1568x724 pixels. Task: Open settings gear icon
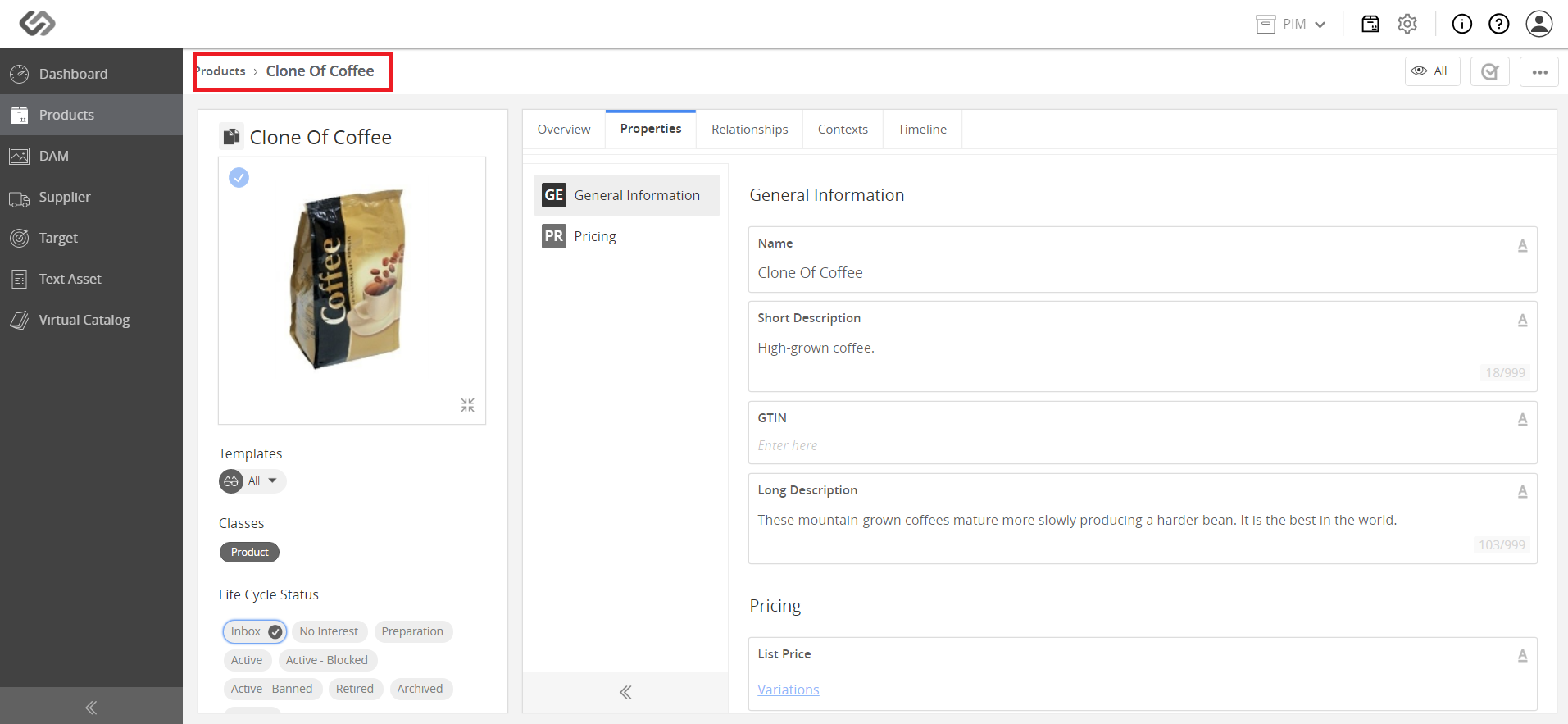click(x=1407, y=24)
